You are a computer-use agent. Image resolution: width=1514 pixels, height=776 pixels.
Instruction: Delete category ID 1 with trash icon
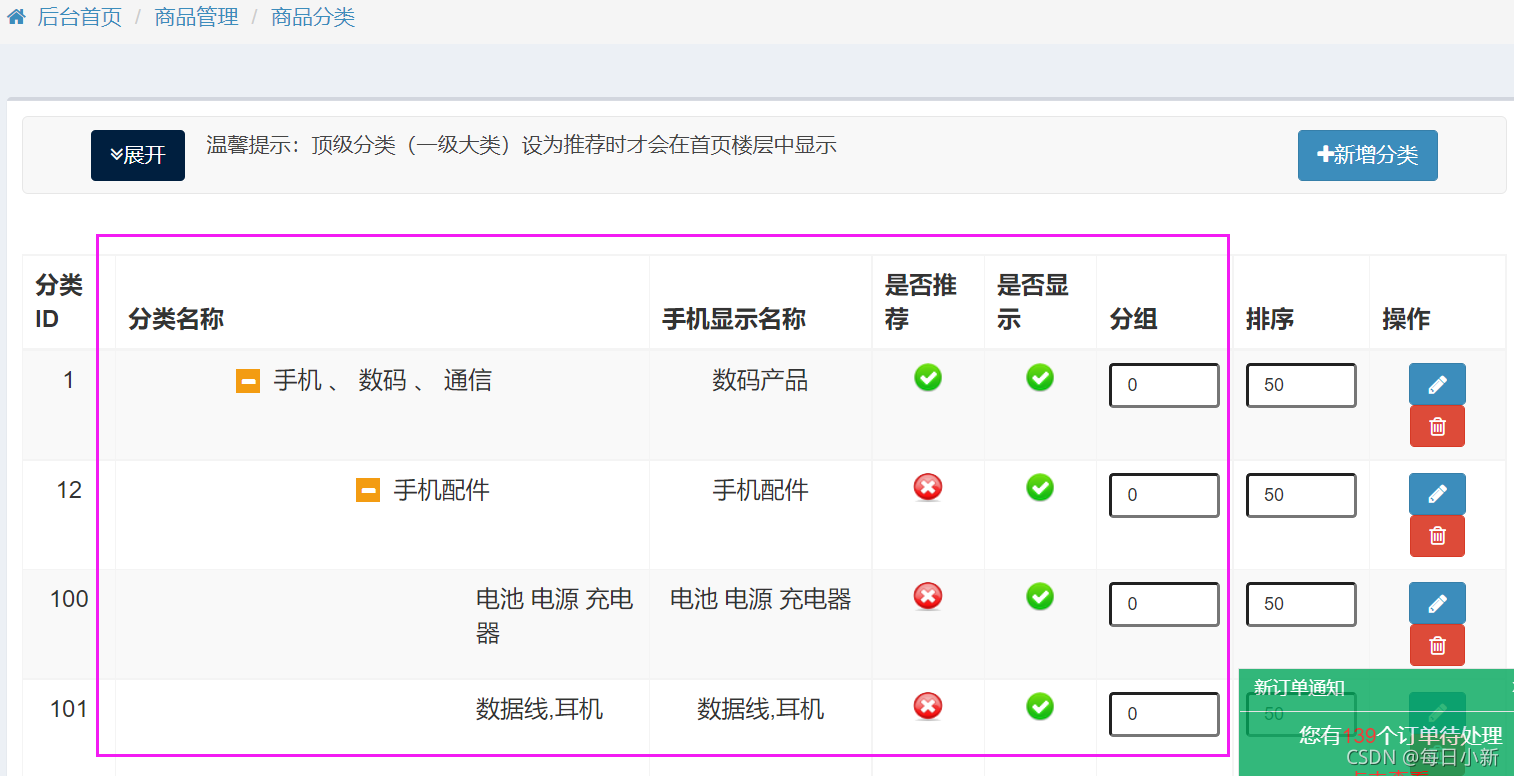(1437, 426)
